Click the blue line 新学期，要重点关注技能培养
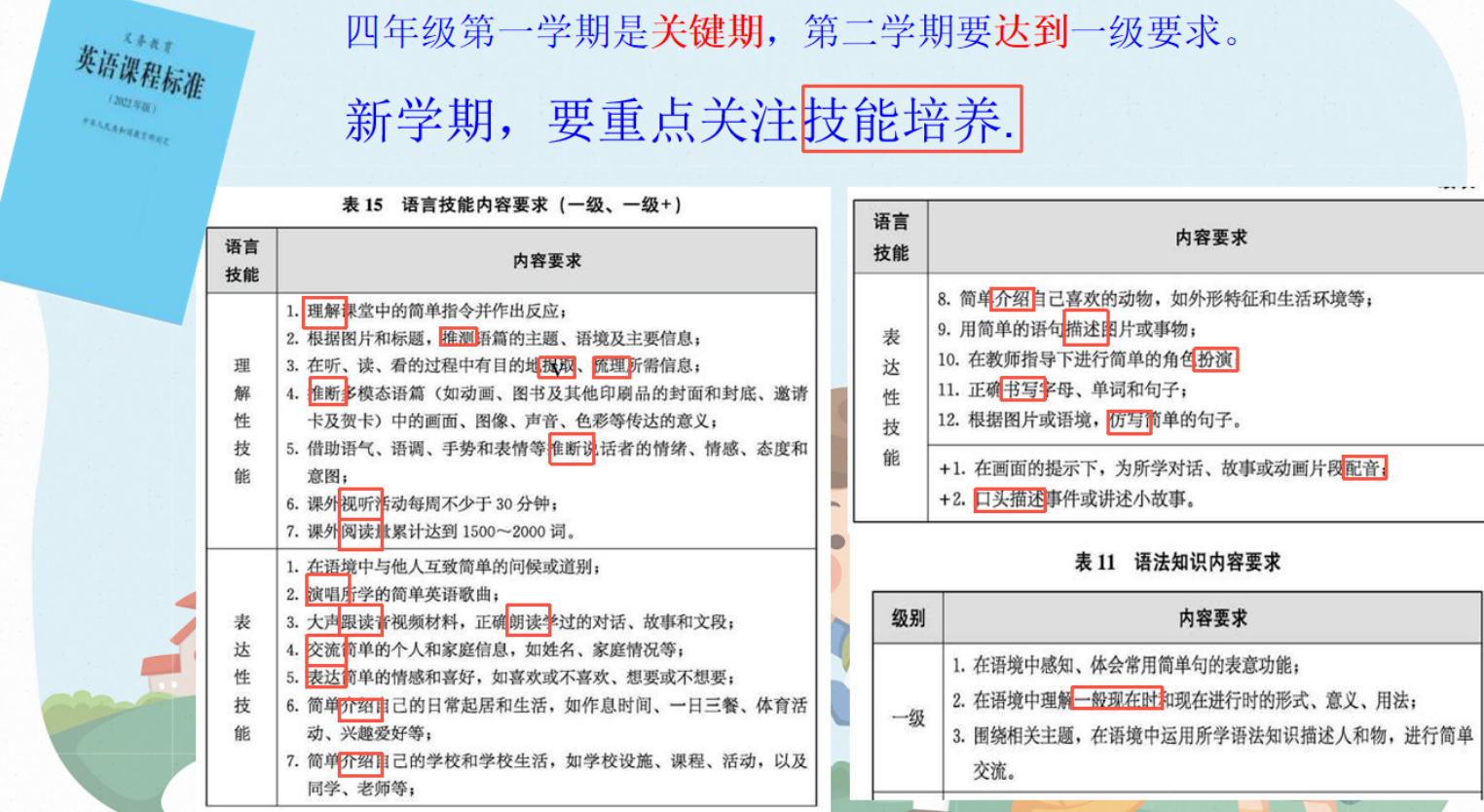Screen dimensions: 1484x812 [x=682, y=120]
